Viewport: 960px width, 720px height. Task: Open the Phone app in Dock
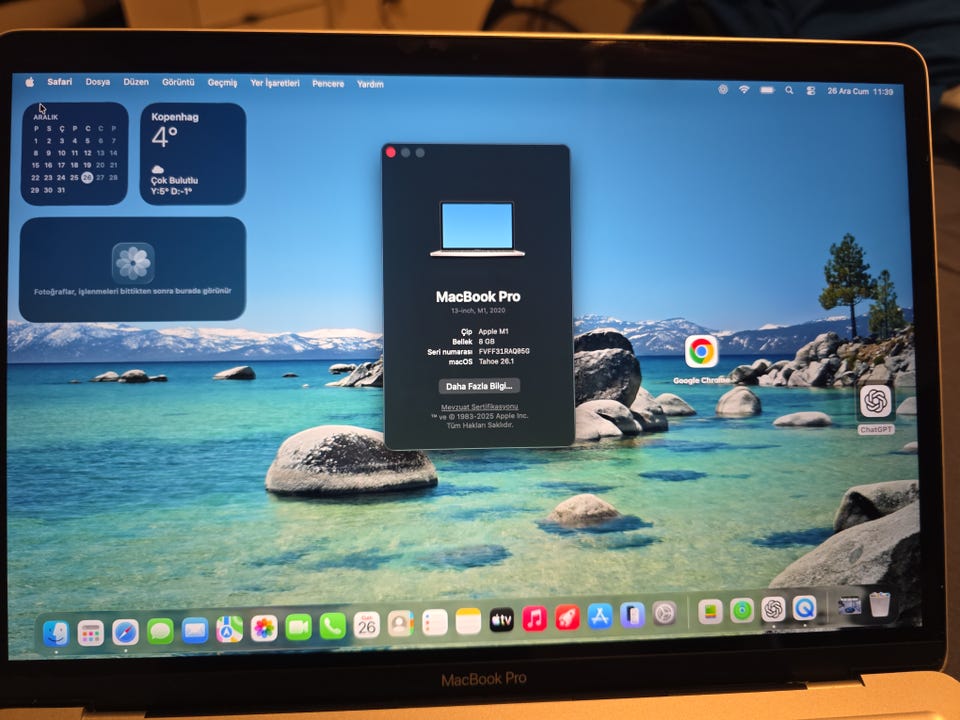tap(332, 626)
